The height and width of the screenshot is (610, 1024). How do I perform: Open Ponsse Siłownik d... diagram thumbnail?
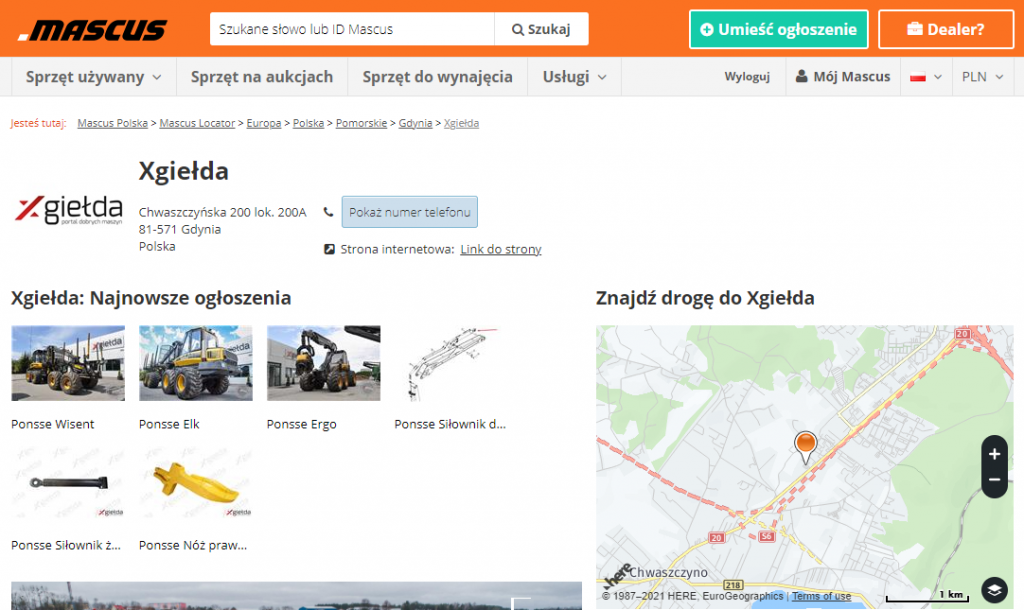[451, 363]
